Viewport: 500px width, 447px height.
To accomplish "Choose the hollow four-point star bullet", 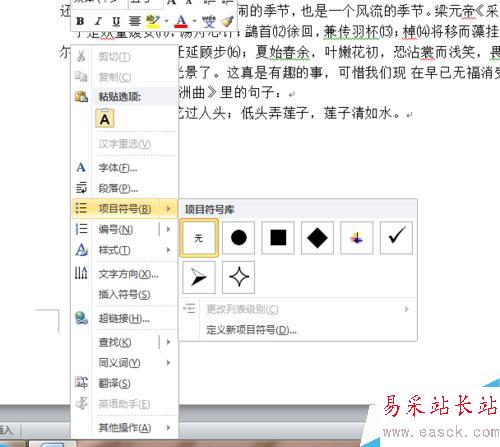I will tap(238, 277).
